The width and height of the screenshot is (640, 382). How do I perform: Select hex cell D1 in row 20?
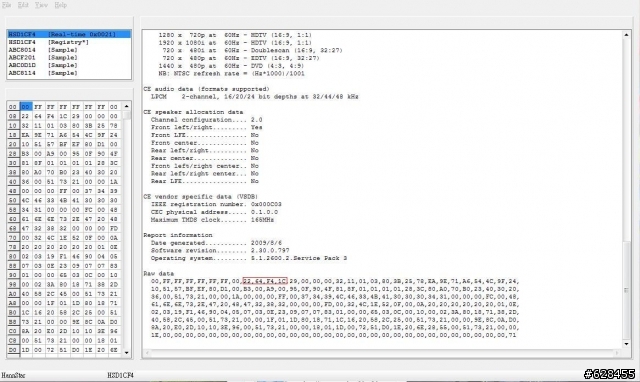click(101, 144)
